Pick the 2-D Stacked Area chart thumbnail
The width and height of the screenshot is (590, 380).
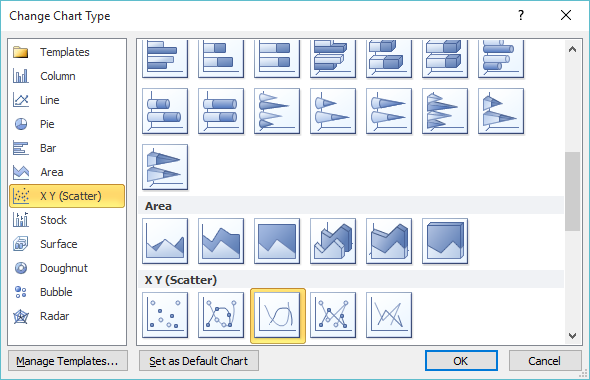pyautogui.click(x=221, y=241)
